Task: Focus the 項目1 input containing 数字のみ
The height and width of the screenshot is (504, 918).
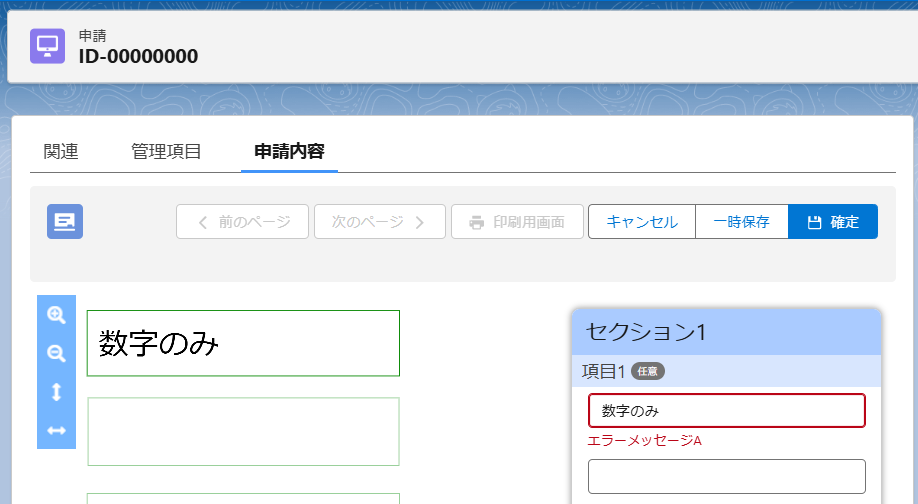Action: point(727,410)
